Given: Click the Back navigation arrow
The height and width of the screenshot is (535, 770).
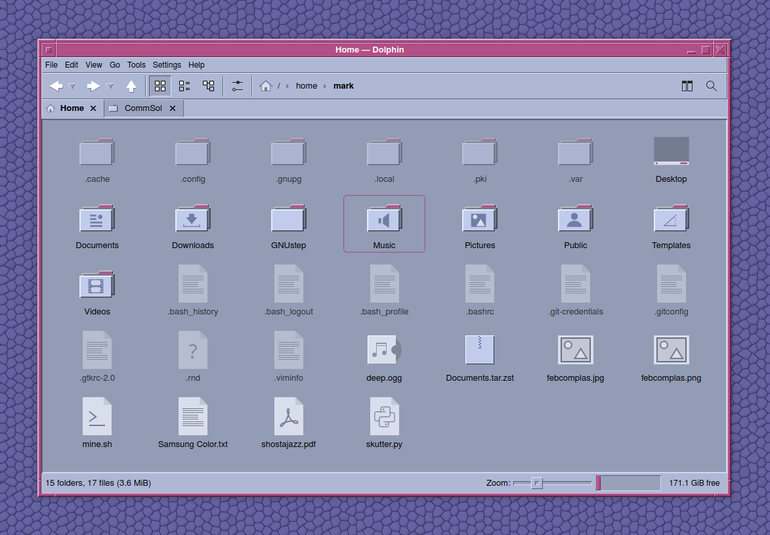Looking at the screenshot, I should pos(56,86).
